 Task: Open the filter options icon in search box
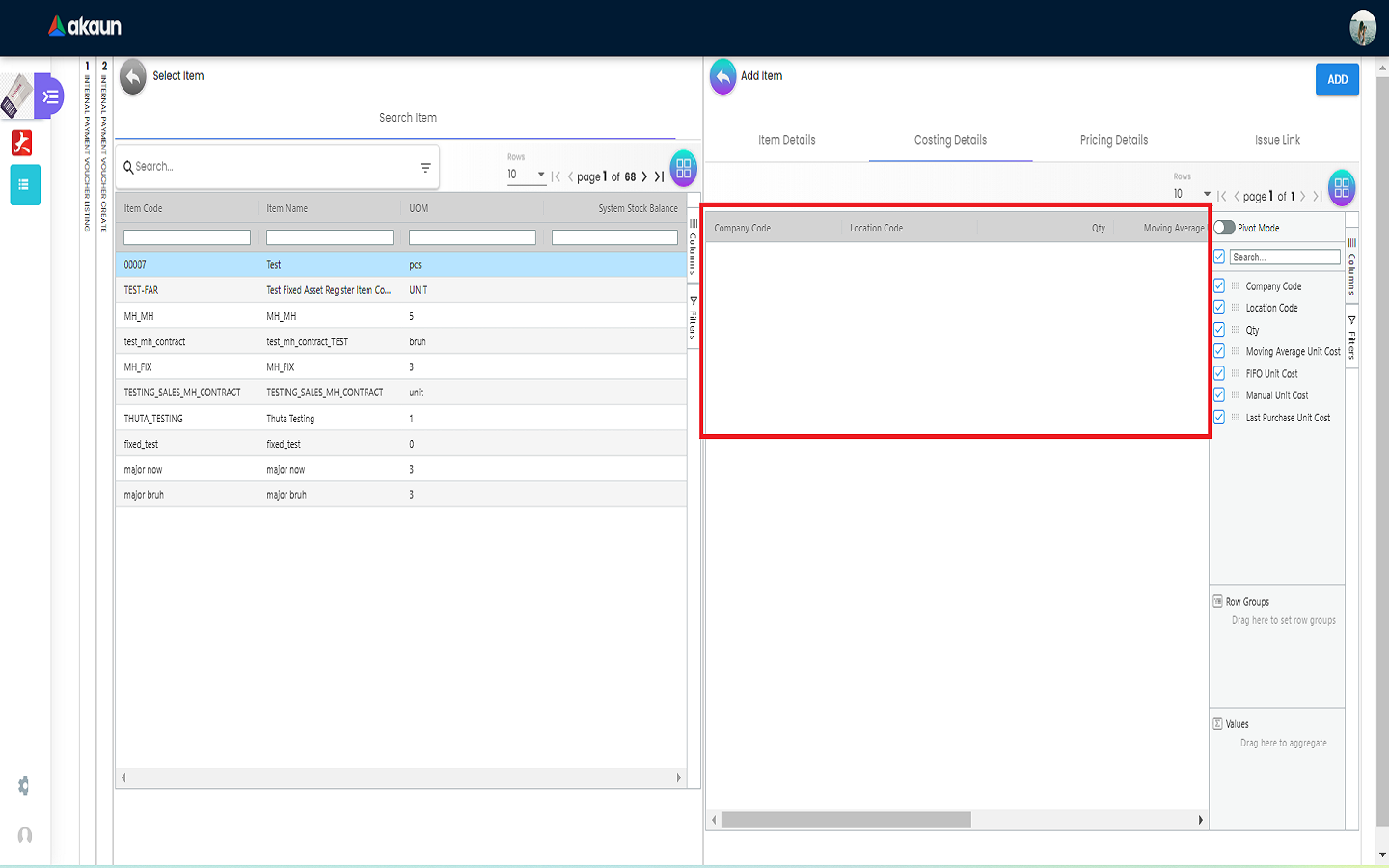point(425,168)
